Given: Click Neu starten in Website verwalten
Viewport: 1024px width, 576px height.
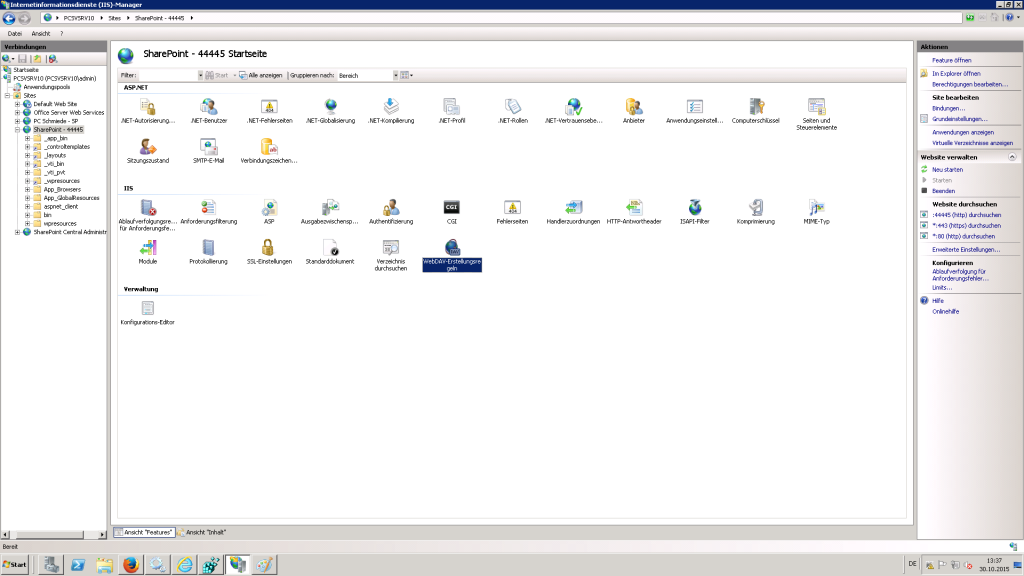Looking at the screenshot, I should point(947,170).
